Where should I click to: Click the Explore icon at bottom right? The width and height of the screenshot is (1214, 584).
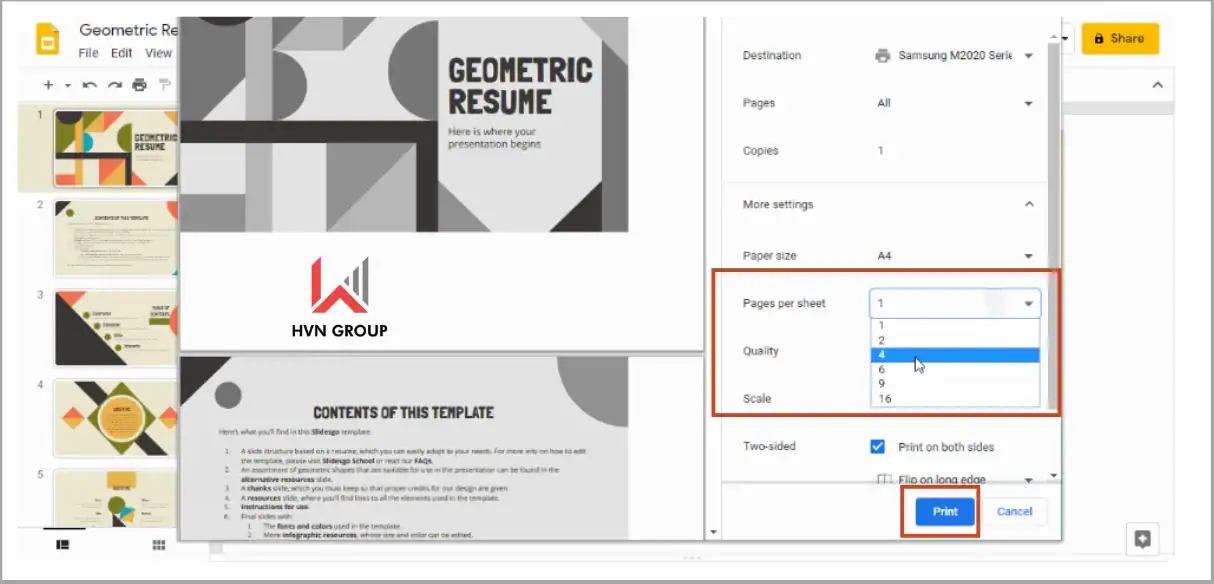point(1143,539)
